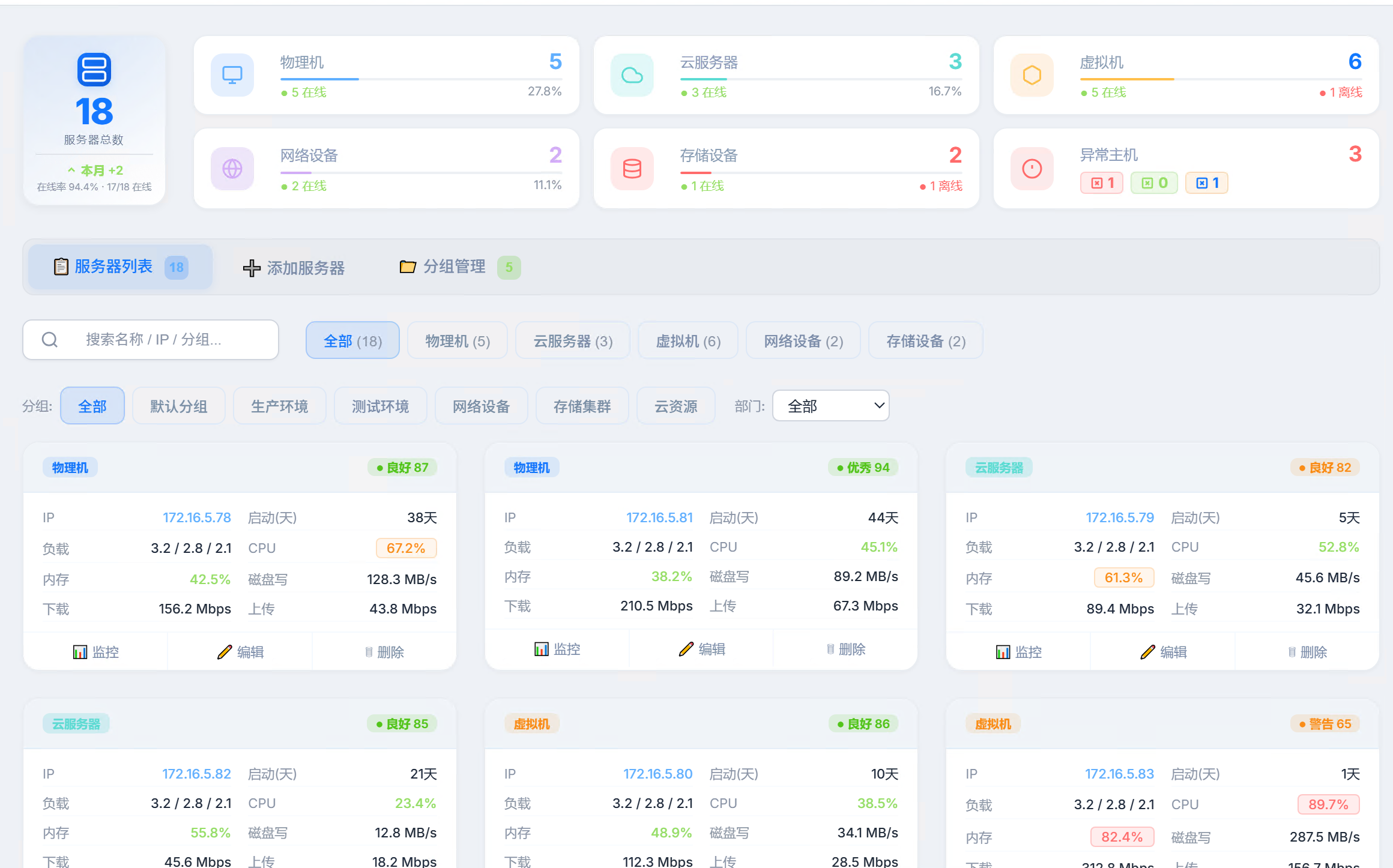Click the 虚拟机 progress bar
Screen dimensions: 1393x868
pos(1221,79)
